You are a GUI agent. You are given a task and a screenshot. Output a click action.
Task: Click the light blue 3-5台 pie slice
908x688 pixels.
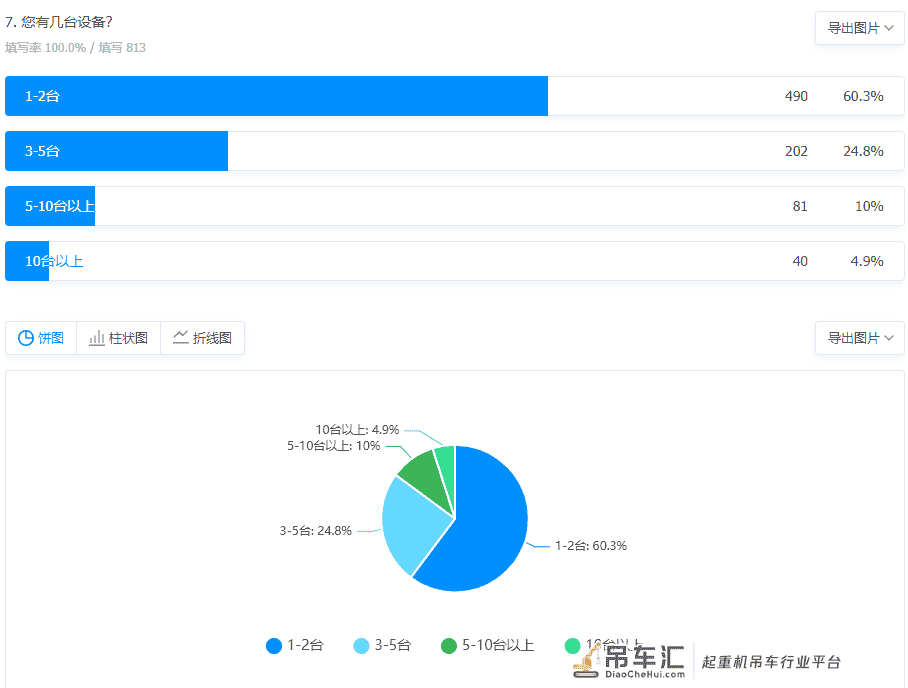(x=411, y=527)
